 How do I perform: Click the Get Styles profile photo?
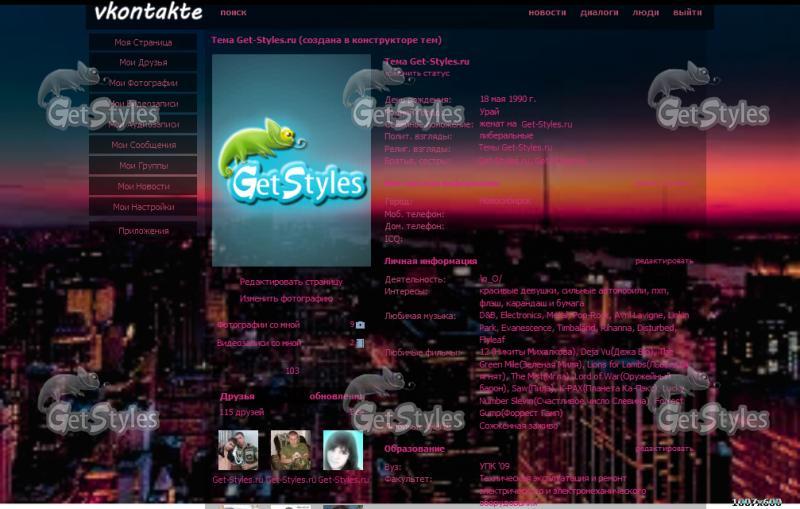(291, 160)
